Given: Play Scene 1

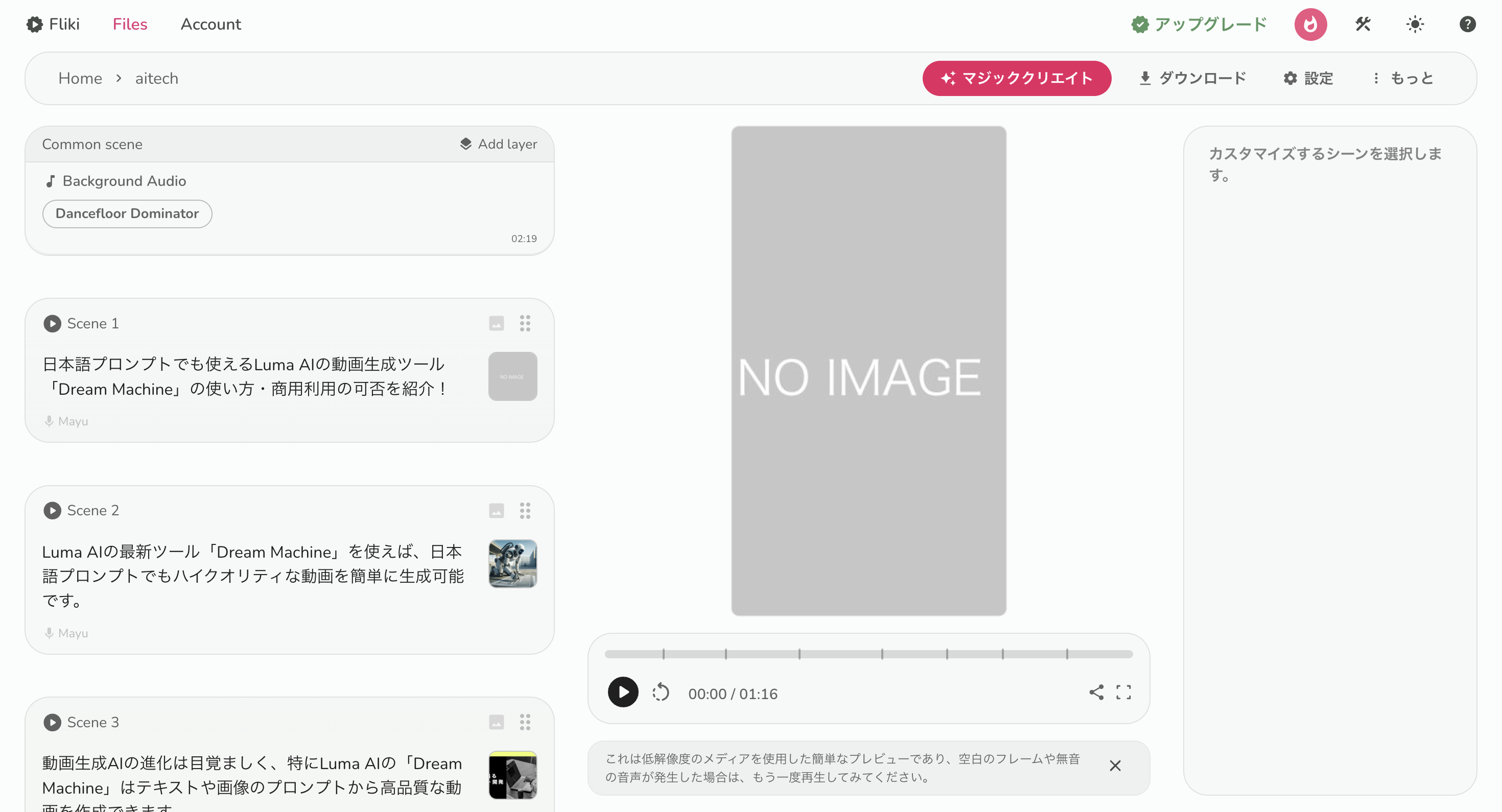Looking at the screenshot, I should pos(52,323).
